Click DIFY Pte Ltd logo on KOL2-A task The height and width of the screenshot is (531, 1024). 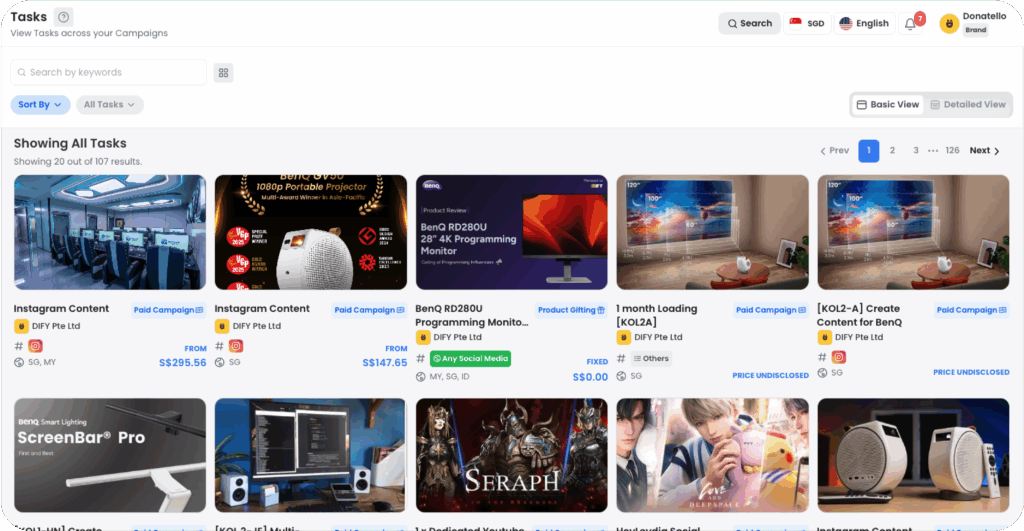click(x=825, y=338)
